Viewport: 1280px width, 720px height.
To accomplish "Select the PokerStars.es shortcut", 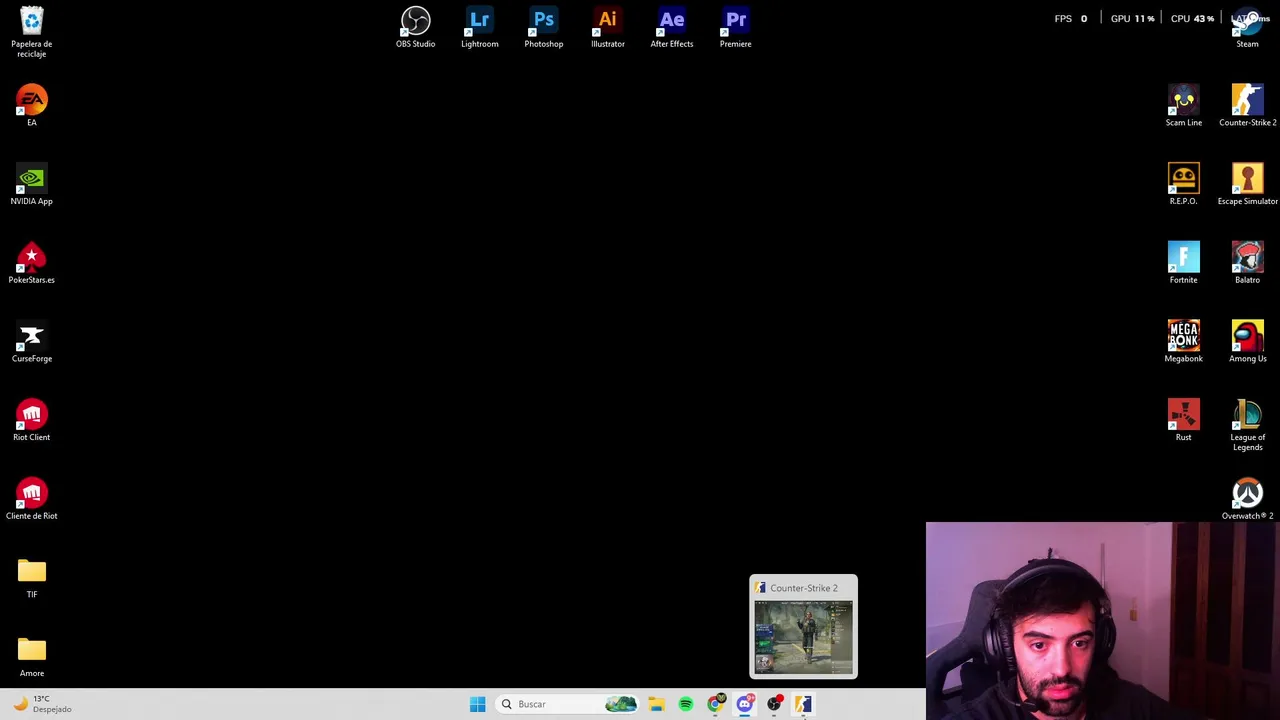I will point(32,262).
